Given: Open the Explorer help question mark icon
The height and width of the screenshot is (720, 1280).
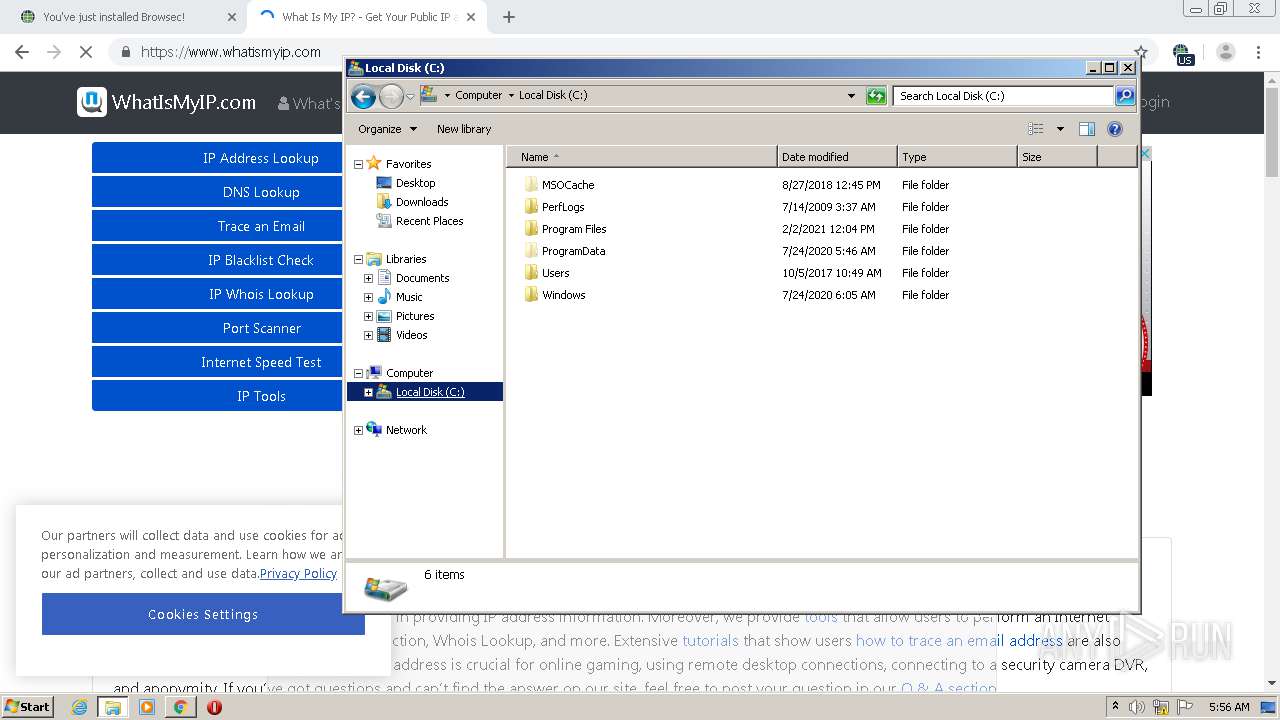Looking at the screenshot, I should [x=1115, y=129].
